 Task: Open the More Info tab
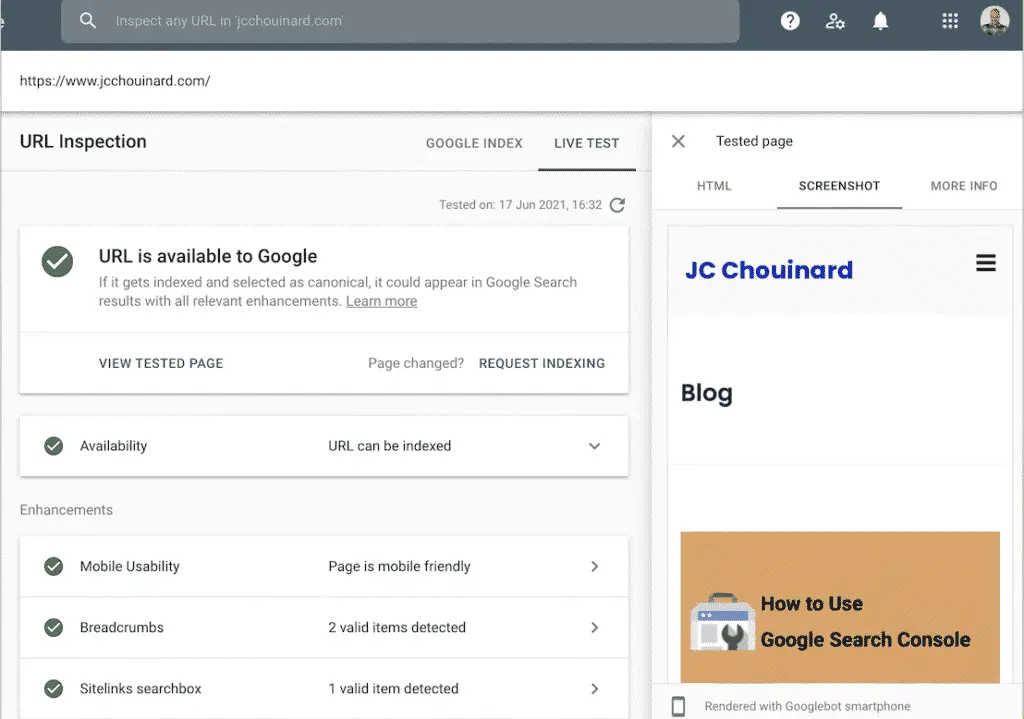[x=963, y=186]
